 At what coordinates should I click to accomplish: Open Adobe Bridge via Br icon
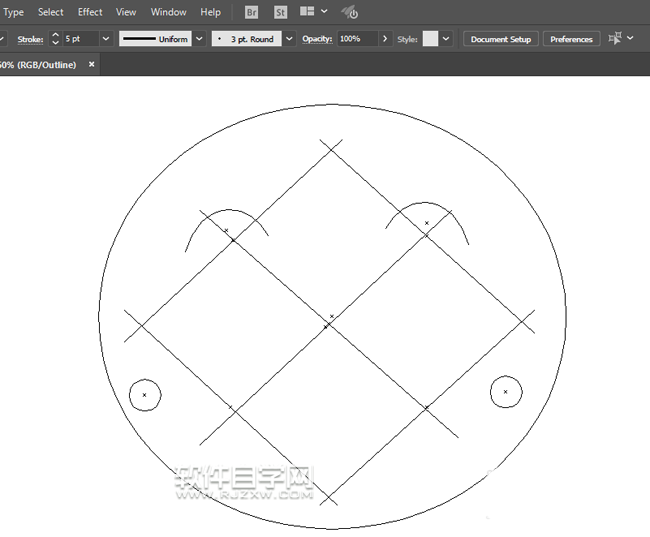point(252,12)
